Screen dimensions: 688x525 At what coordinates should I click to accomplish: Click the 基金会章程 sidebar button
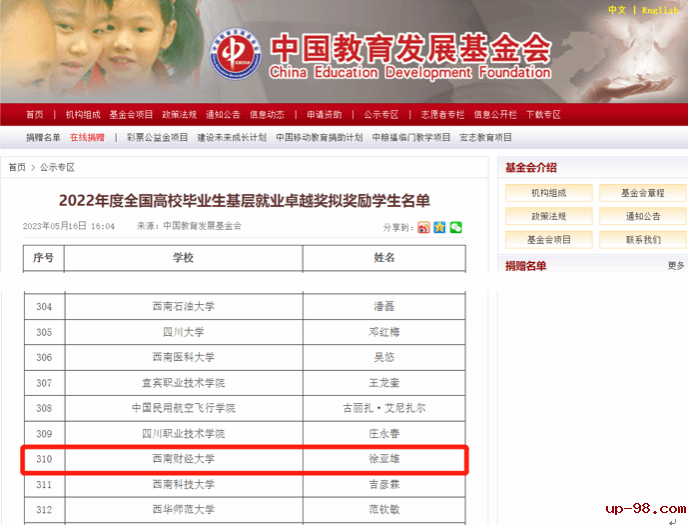[643, 192]
